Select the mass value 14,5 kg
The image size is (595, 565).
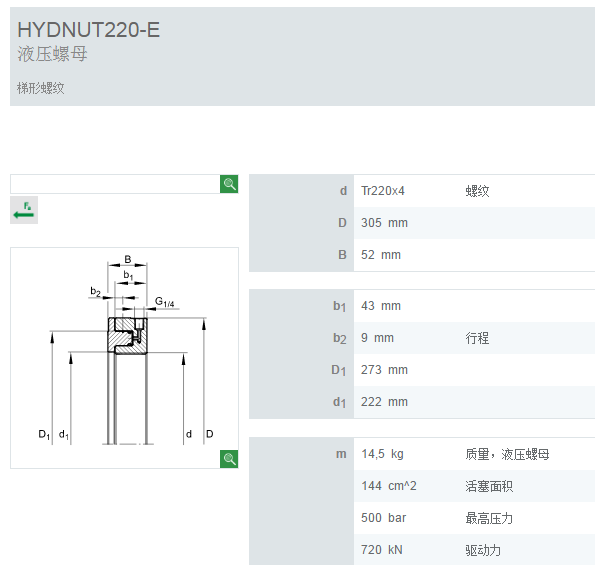382,454
